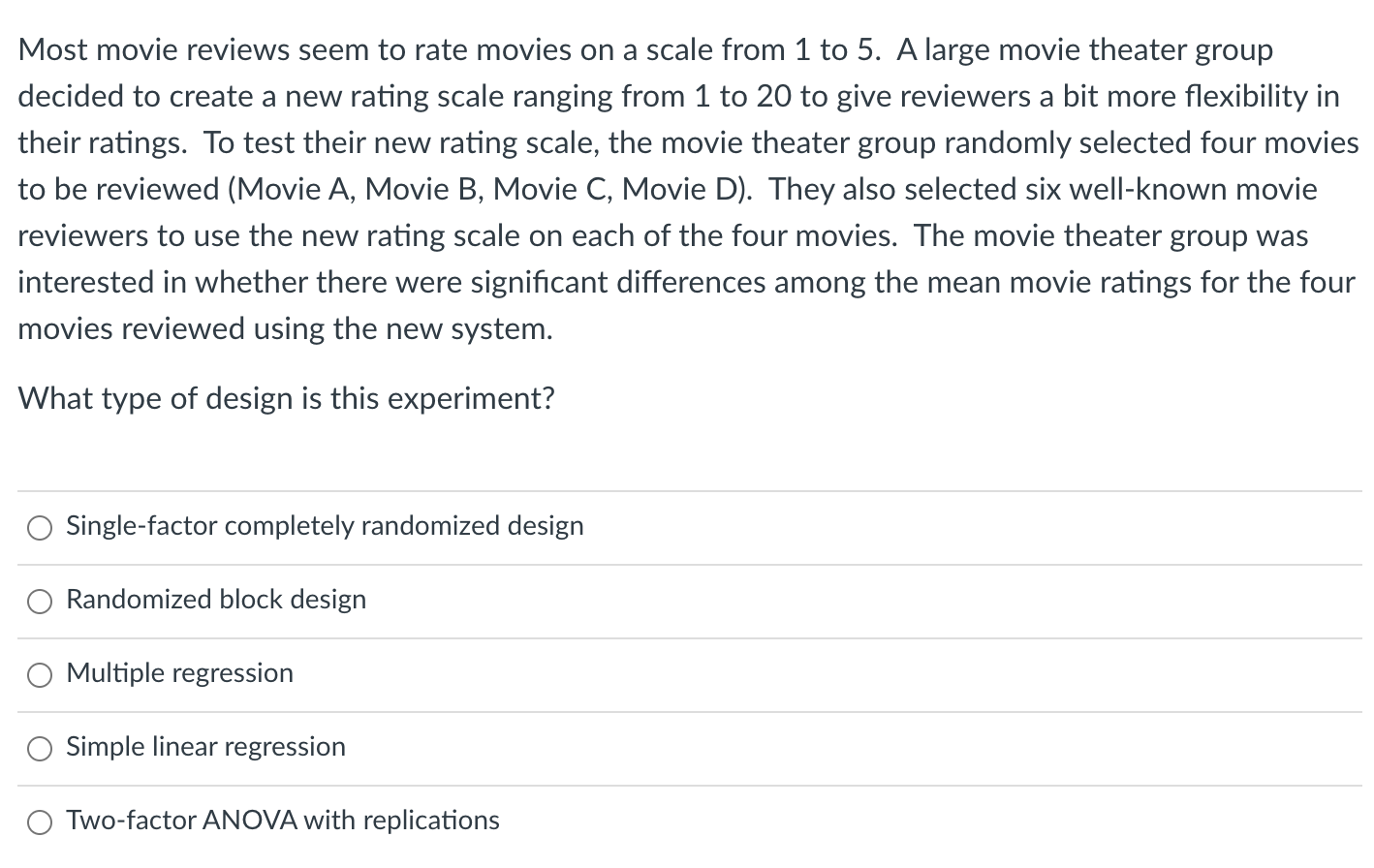Select the Single-factor completely randomized design radio button
Screen dimensions: 1374x868
tap(40, 527)
